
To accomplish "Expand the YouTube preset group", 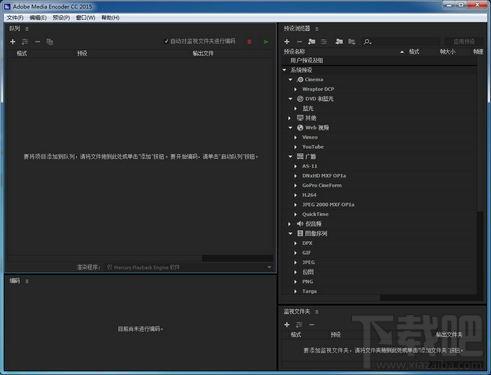I will [295, 147].
